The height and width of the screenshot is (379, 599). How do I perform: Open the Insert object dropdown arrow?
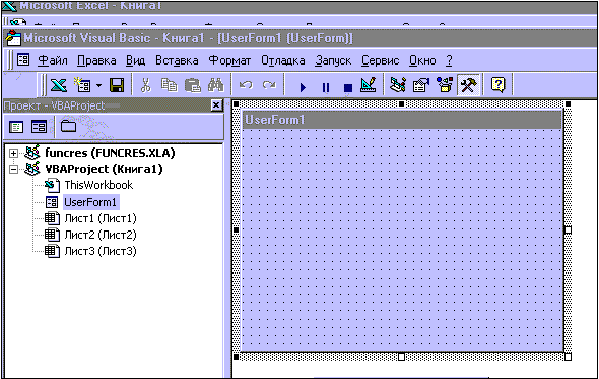99,85
